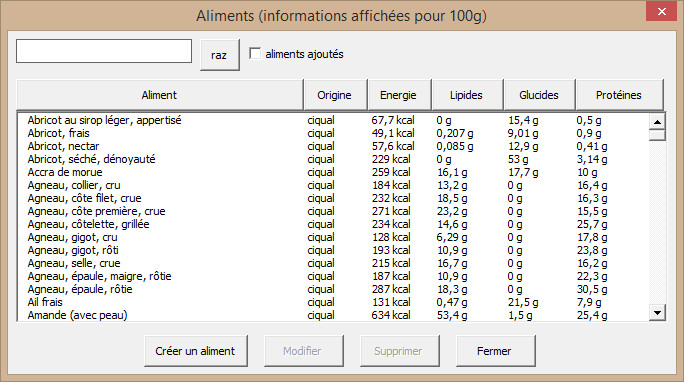Click the list scroll up arrow
Image resolution: width=684 pixels, height=382 pixels.
click(x=657, y=122)
